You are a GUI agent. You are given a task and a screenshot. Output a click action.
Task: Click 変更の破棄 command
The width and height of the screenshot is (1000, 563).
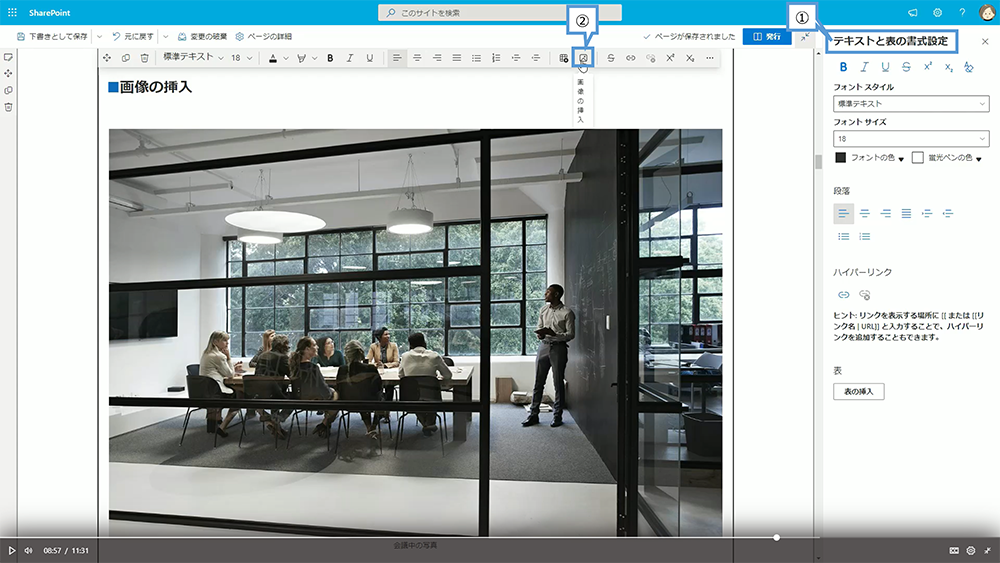click(x=202, y=37)
